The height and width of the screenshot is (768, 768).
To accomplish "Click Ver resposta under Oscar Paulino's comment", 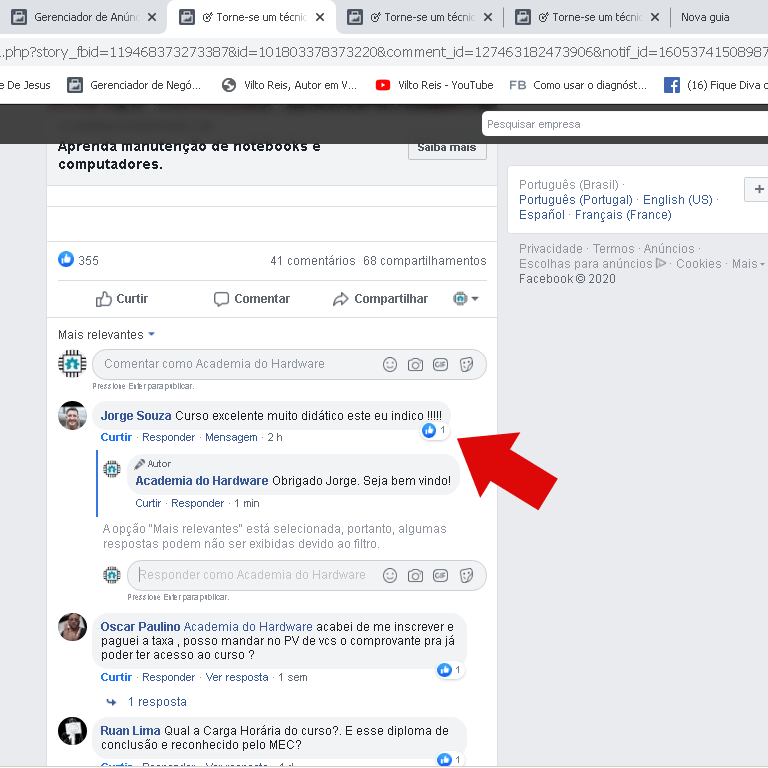I will [x=237, y=677].
